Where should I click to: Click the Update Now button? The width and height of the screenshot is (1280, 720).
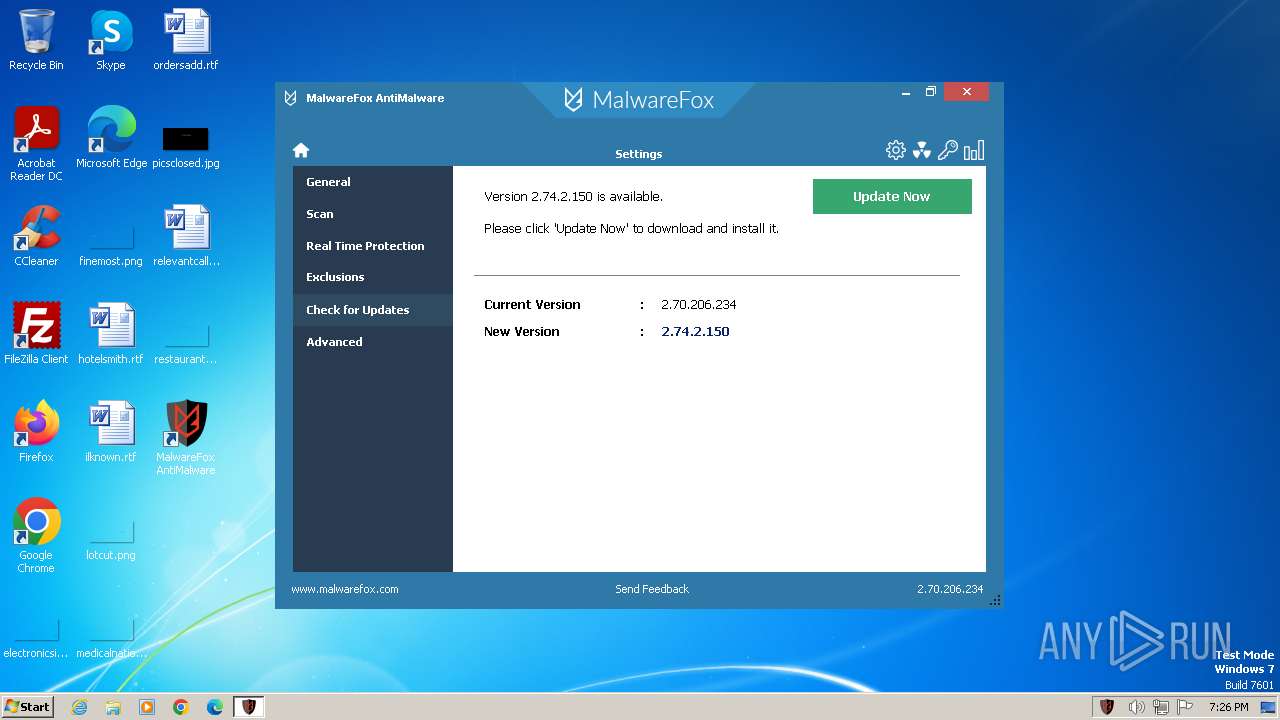(892, 196)
